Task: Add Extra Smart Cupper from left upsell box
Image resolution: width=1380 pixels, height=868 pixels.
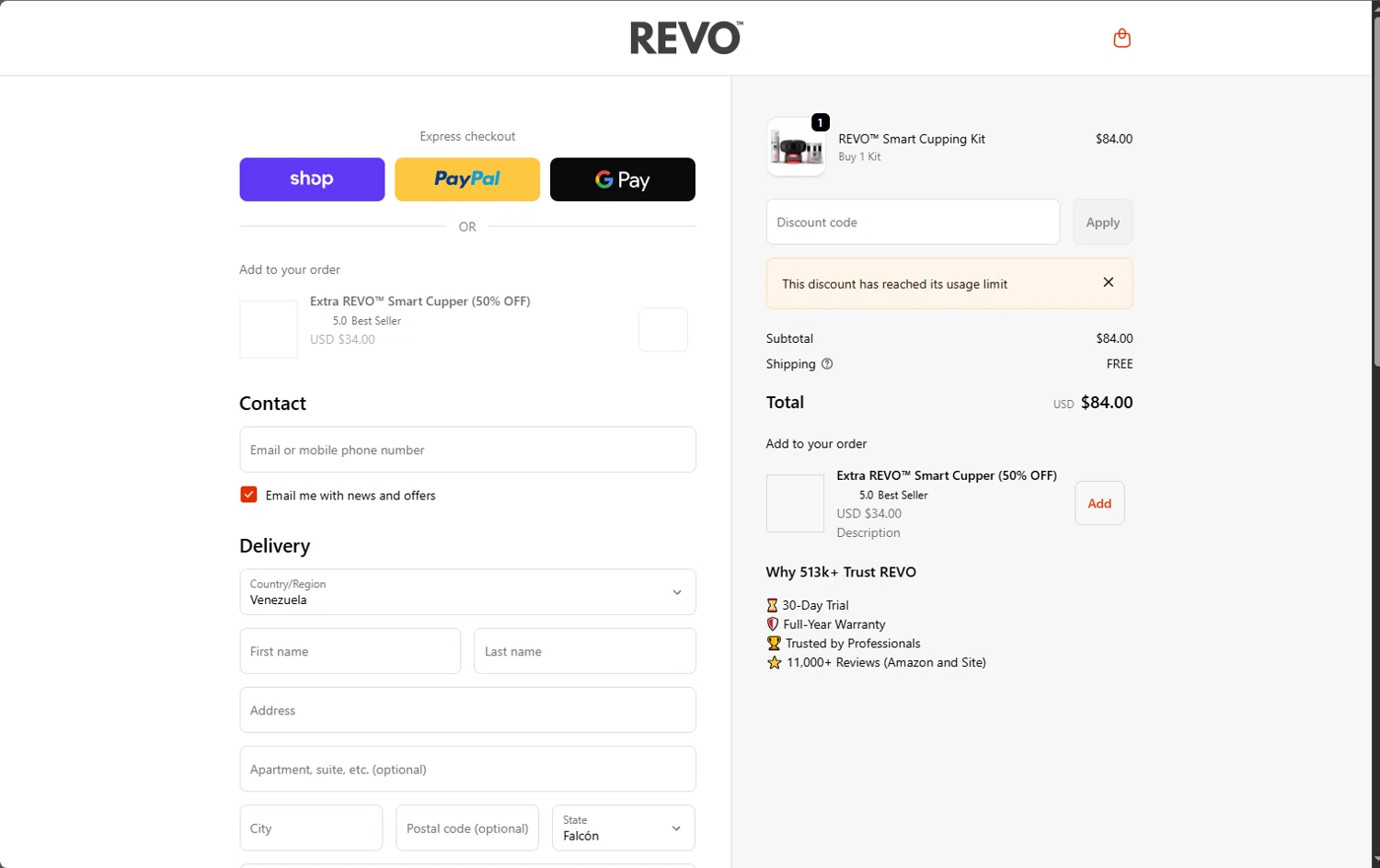Action: pyautogui.click(x=663, y=329)
